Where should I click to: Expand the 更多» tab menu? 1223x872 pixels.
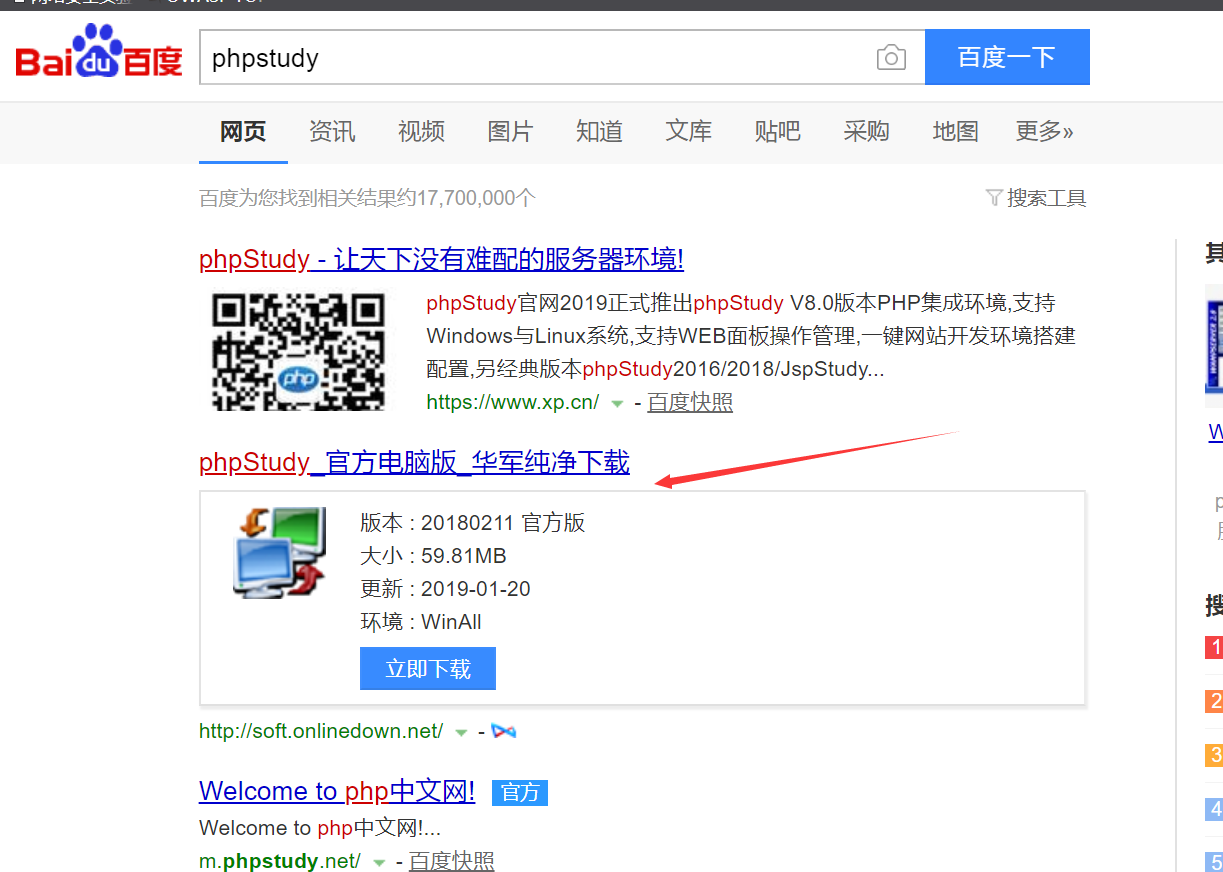[1044, 131]
